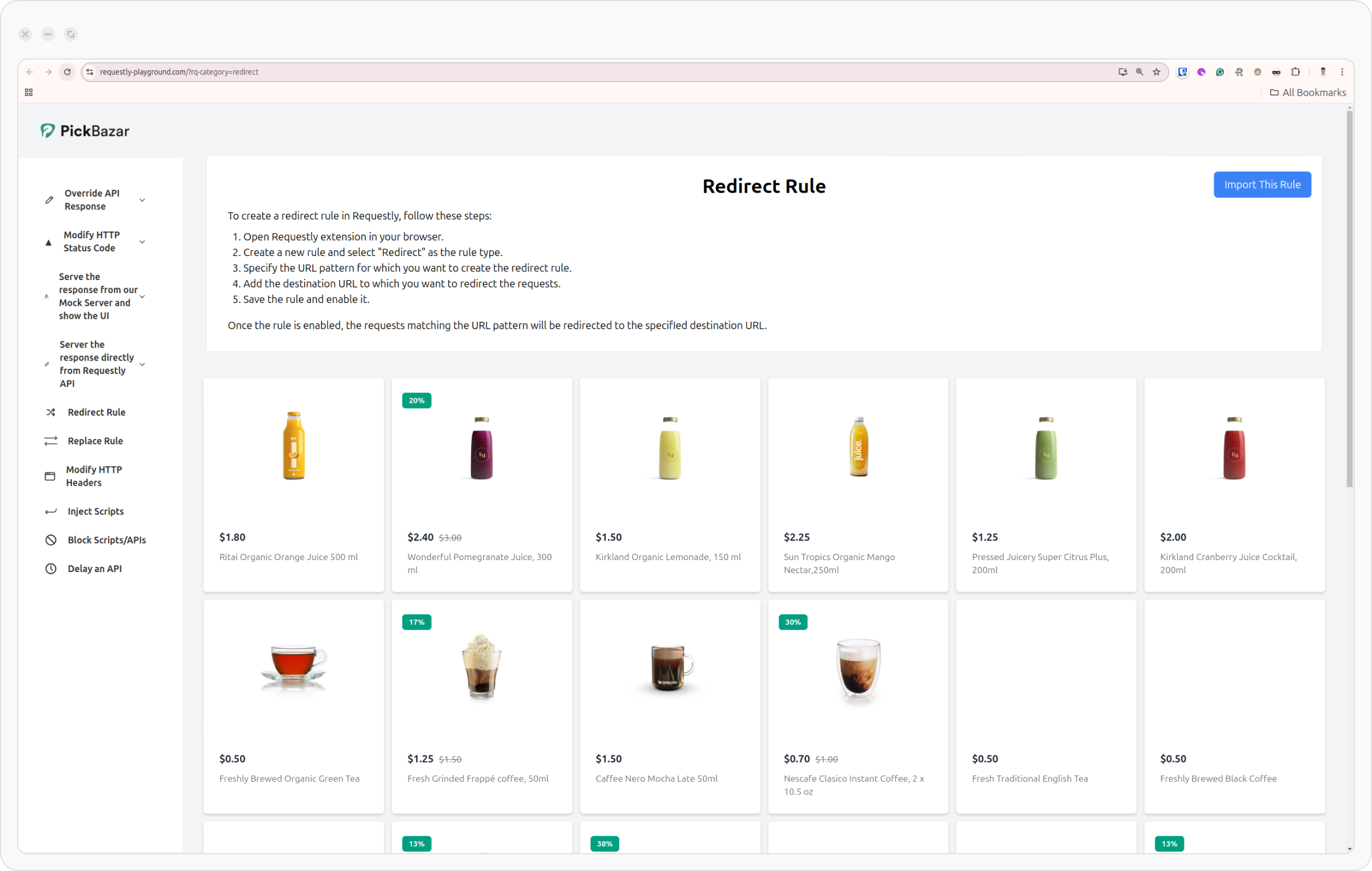Reload the page with browser refresh icon
This screenshot has height=871, width=1372.
click(x=67, y=72)
